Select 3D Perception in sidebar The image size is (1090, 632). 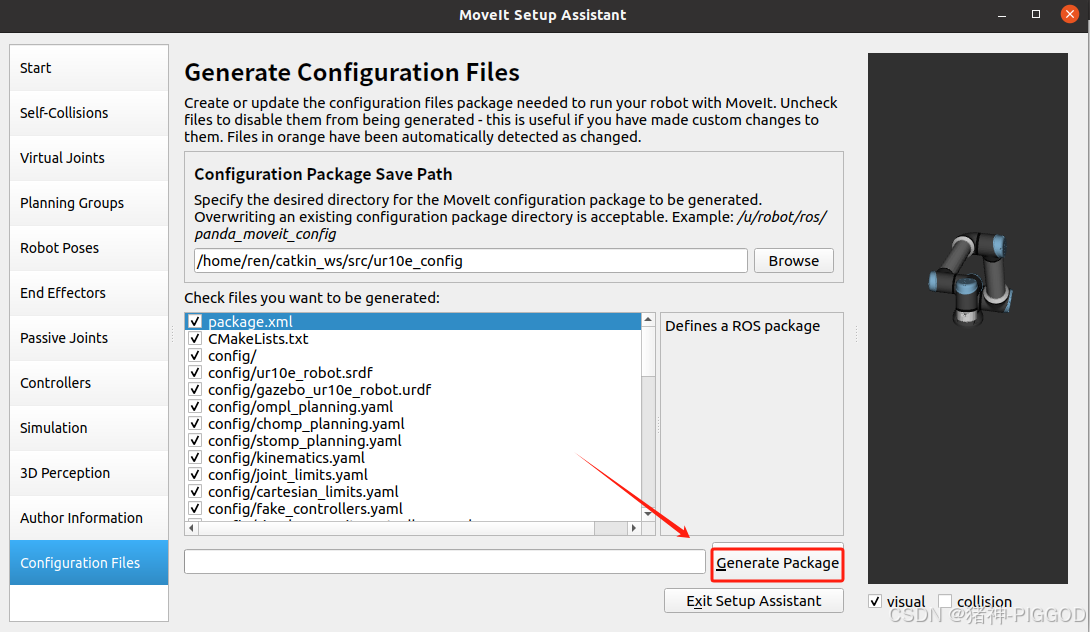point(89,473)
